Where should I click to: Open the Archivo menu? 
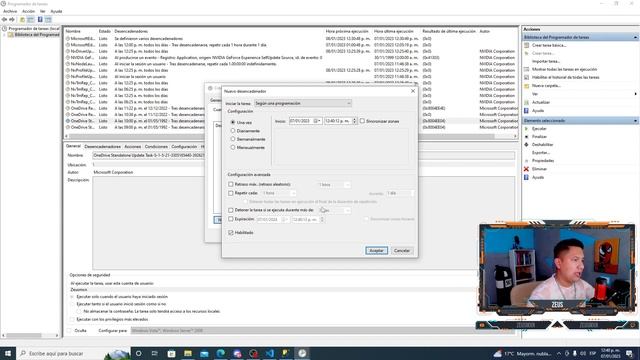(x=10, y=11)
